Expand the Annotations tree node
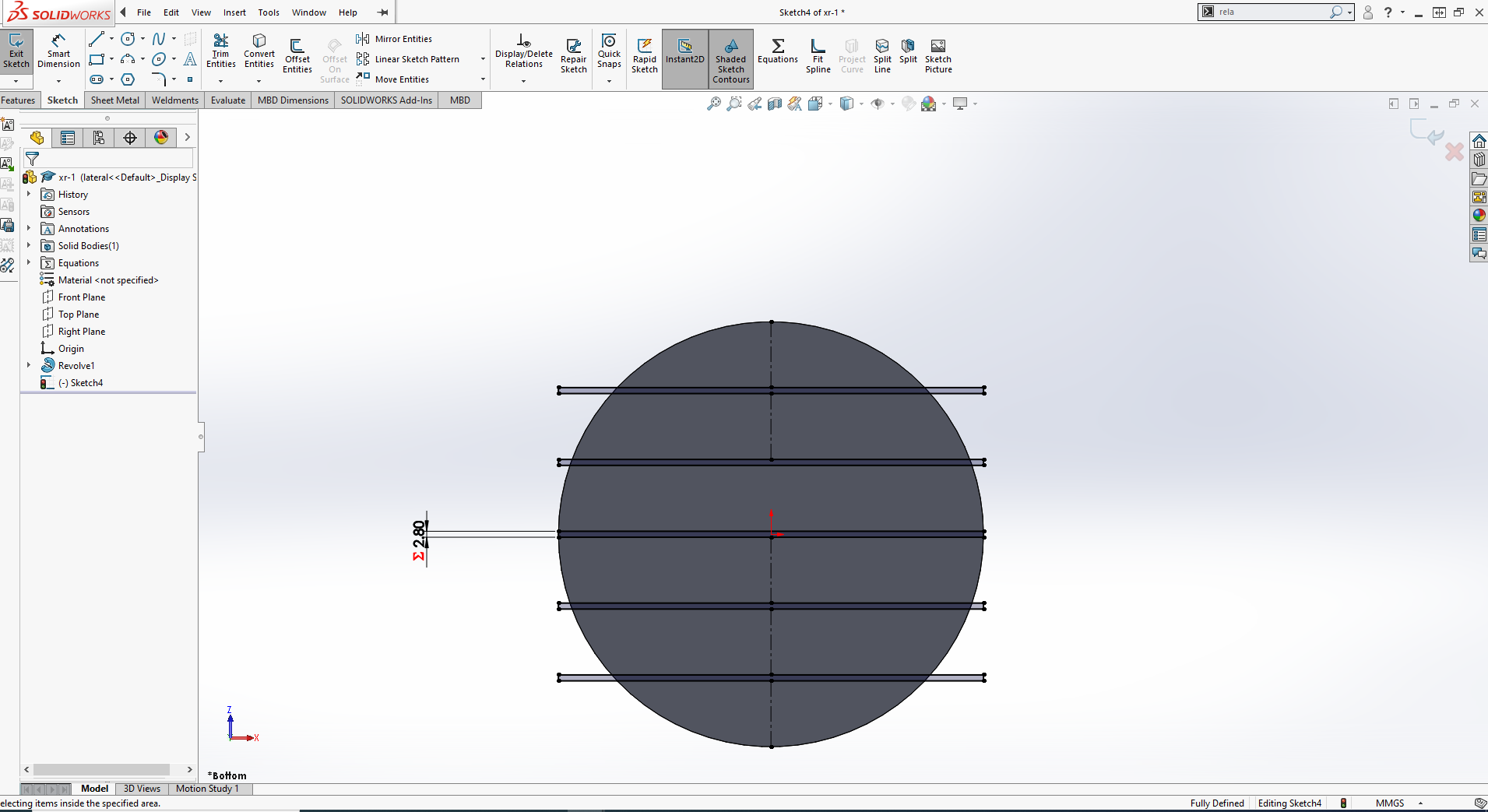Viewport: 1488px width, 812px height. tap(29, 228)
